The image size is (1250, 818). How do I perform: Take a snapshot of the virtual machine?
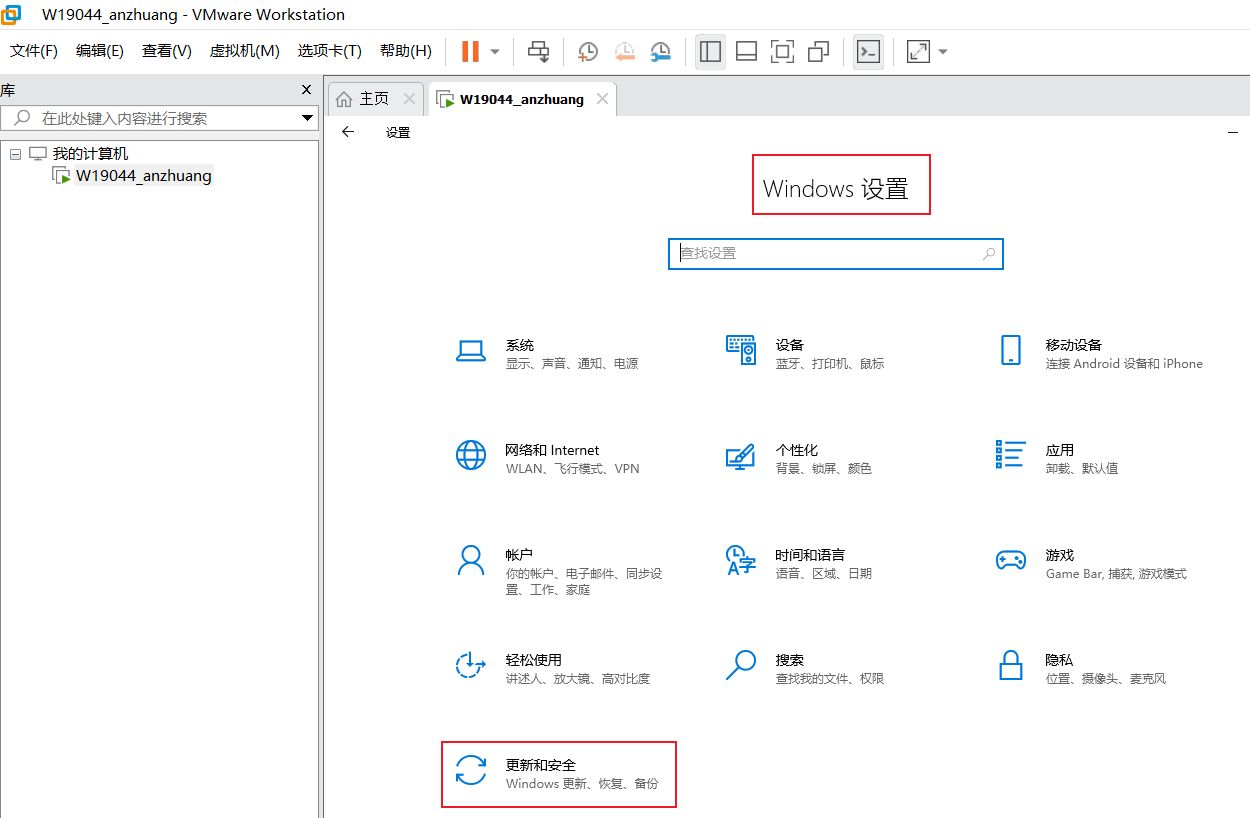pyautogui.click(x=588, y=51)
